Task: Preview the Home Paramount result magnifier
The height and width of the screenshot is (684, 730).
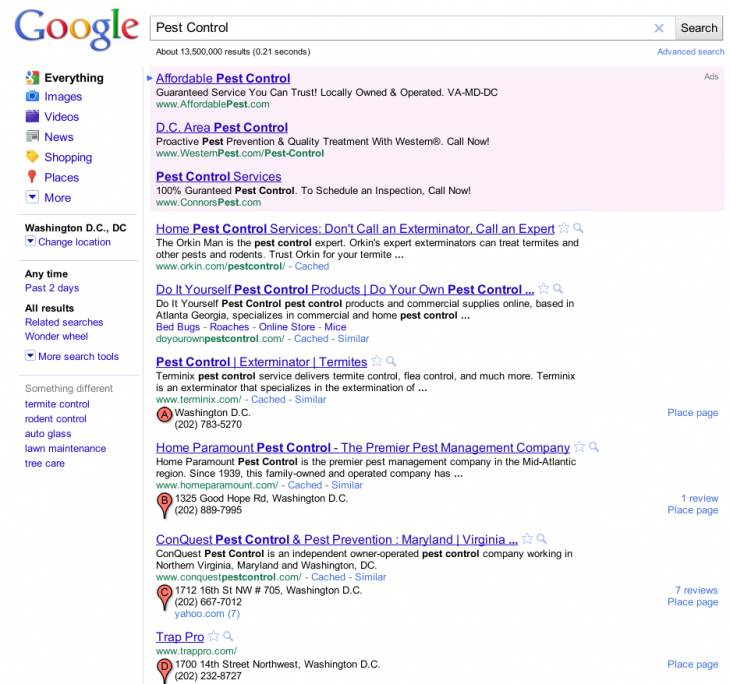Action: pyautogui.click(x=594, y=447)
